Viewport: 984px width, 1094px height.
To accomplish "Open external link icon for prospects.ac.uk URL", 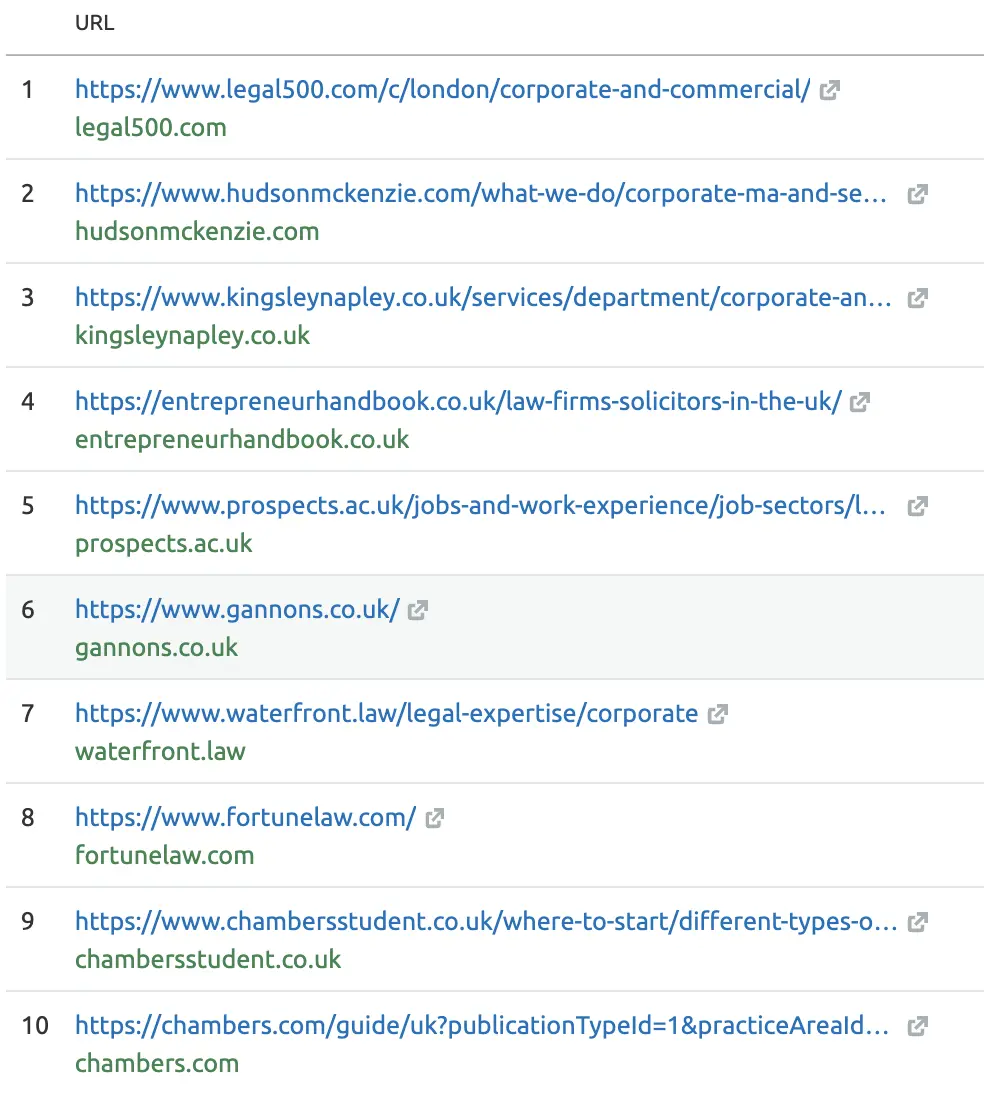I will click(x=917, y=506).
